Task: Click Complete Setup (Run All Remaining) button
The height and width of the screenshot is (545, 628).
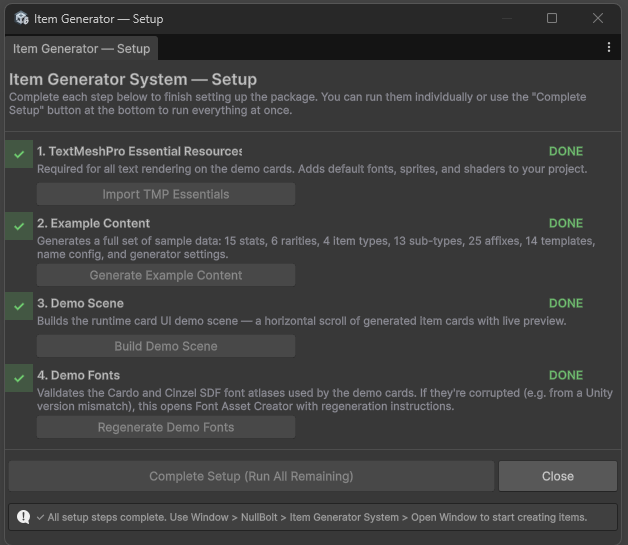Action: pos(251,476)
